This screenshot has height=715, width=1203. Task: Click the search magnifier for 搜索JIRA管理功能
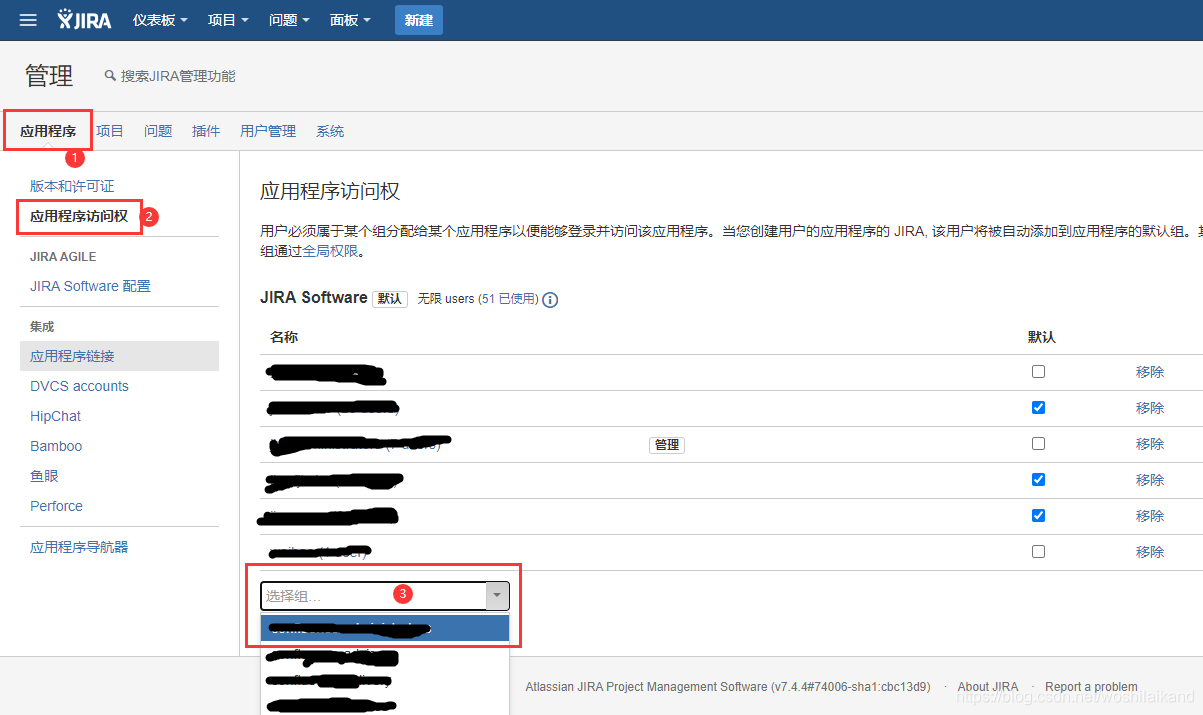coord(110,76)
